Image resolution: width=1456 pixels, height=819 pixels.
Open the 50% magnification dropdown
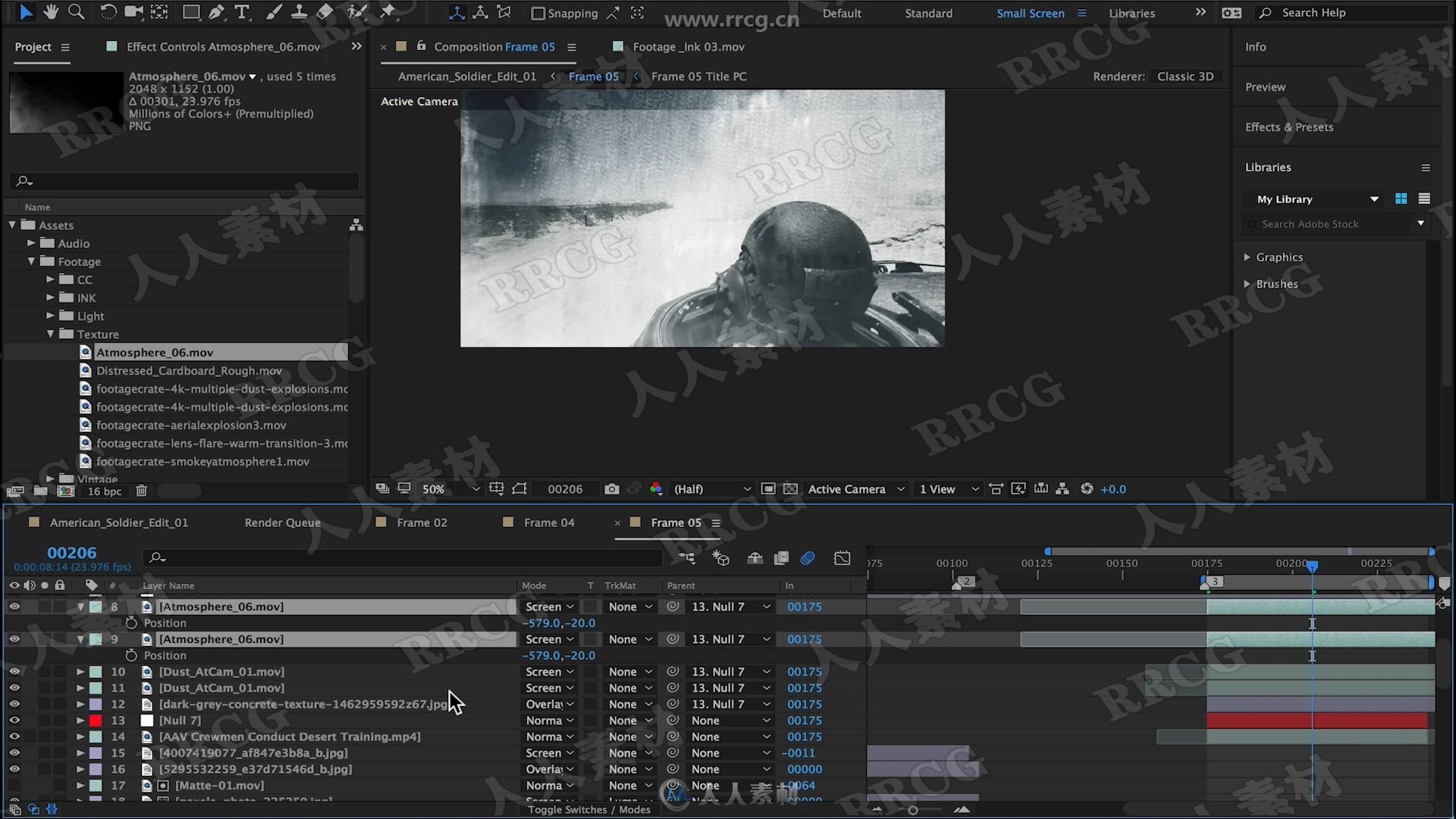click(450, 489)
